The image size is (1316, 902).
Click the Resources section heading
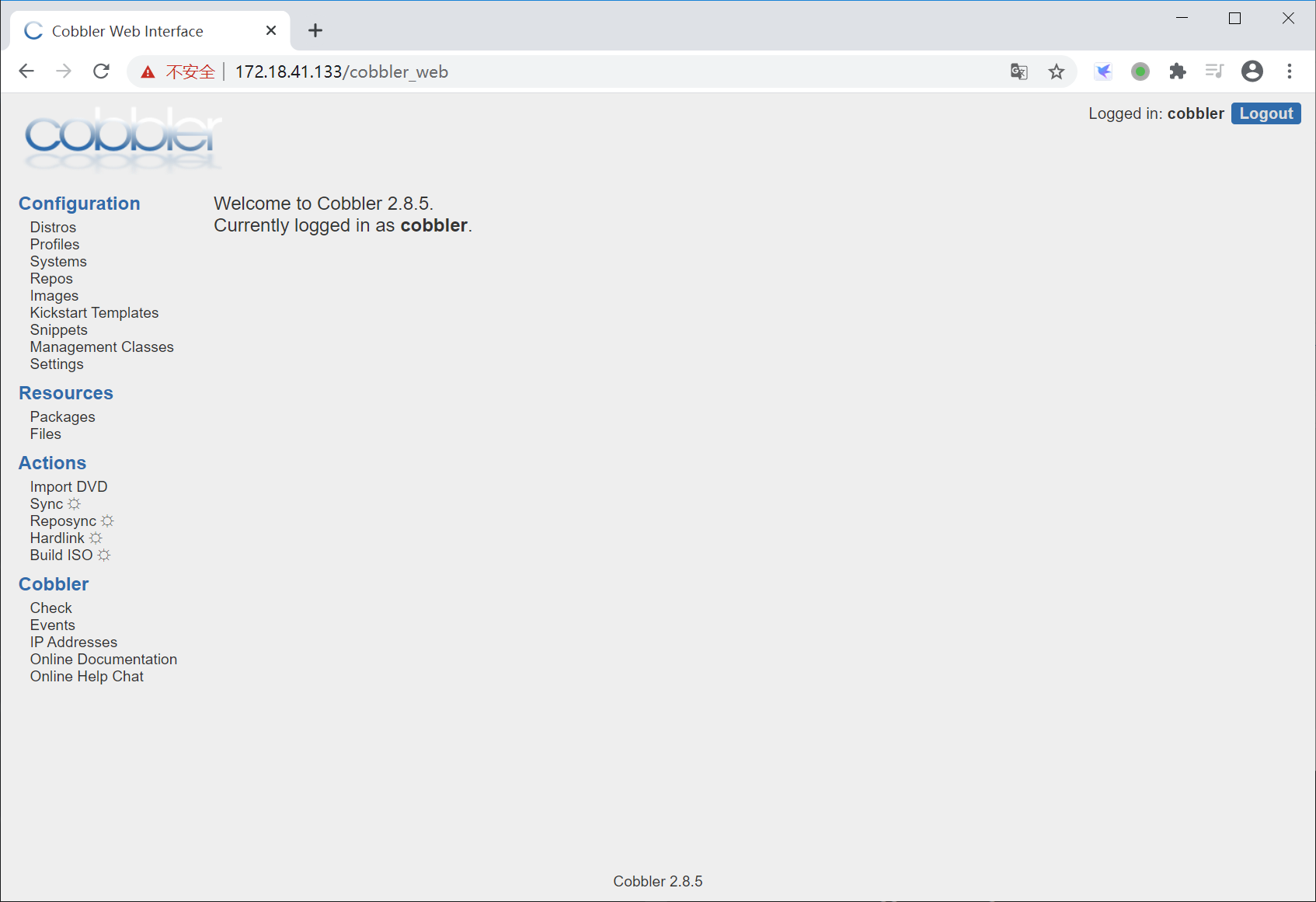coord(66,393)
